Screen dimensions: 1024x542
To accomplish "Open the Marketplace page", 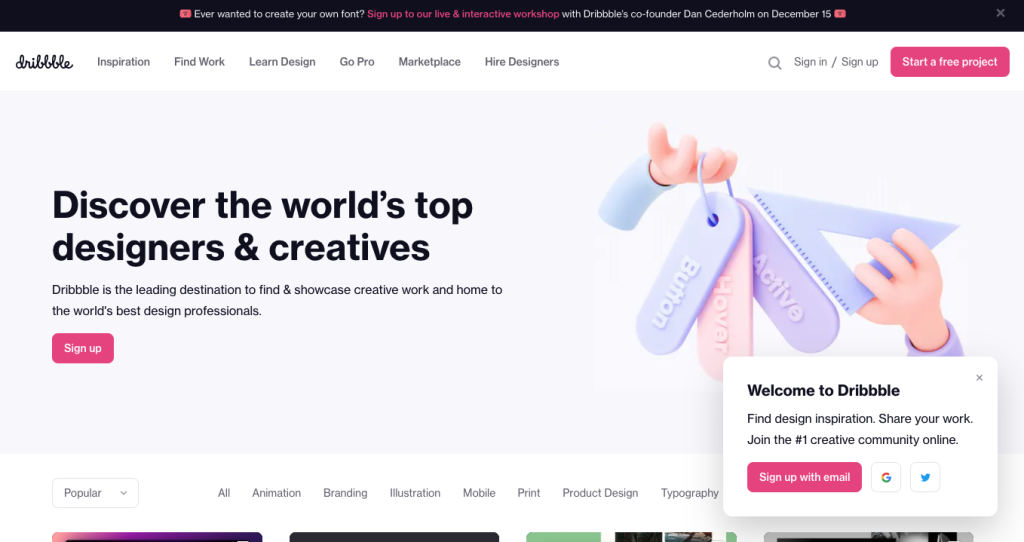I will click(x=430, y=62).
